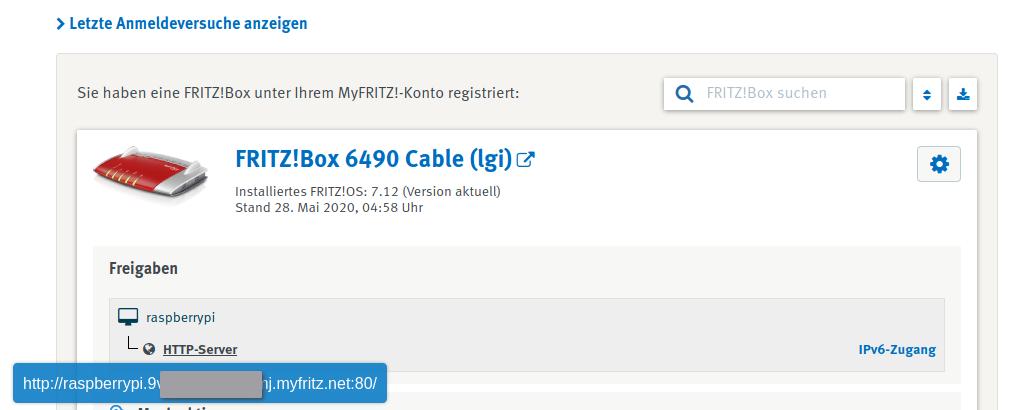This screenshot has width=1020, height=410.
Task: Click the globe icon next to HTTP-Server
Action: (150, 350)
